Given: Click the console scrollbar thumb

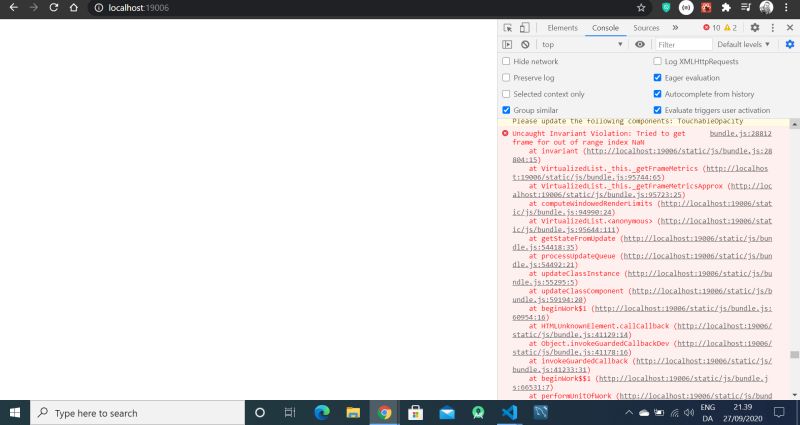Looking at the screenshot, I should 794,355.
